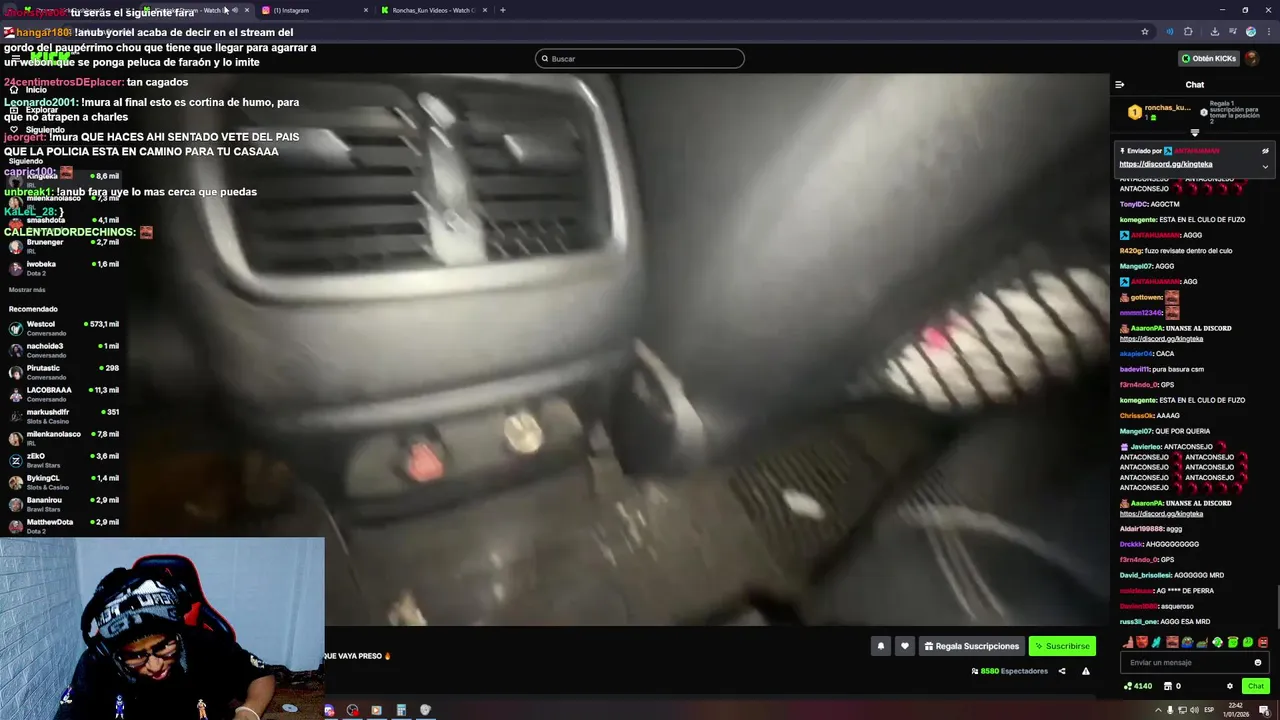
Task: Open the channel shop icon
Action: 1168,686
